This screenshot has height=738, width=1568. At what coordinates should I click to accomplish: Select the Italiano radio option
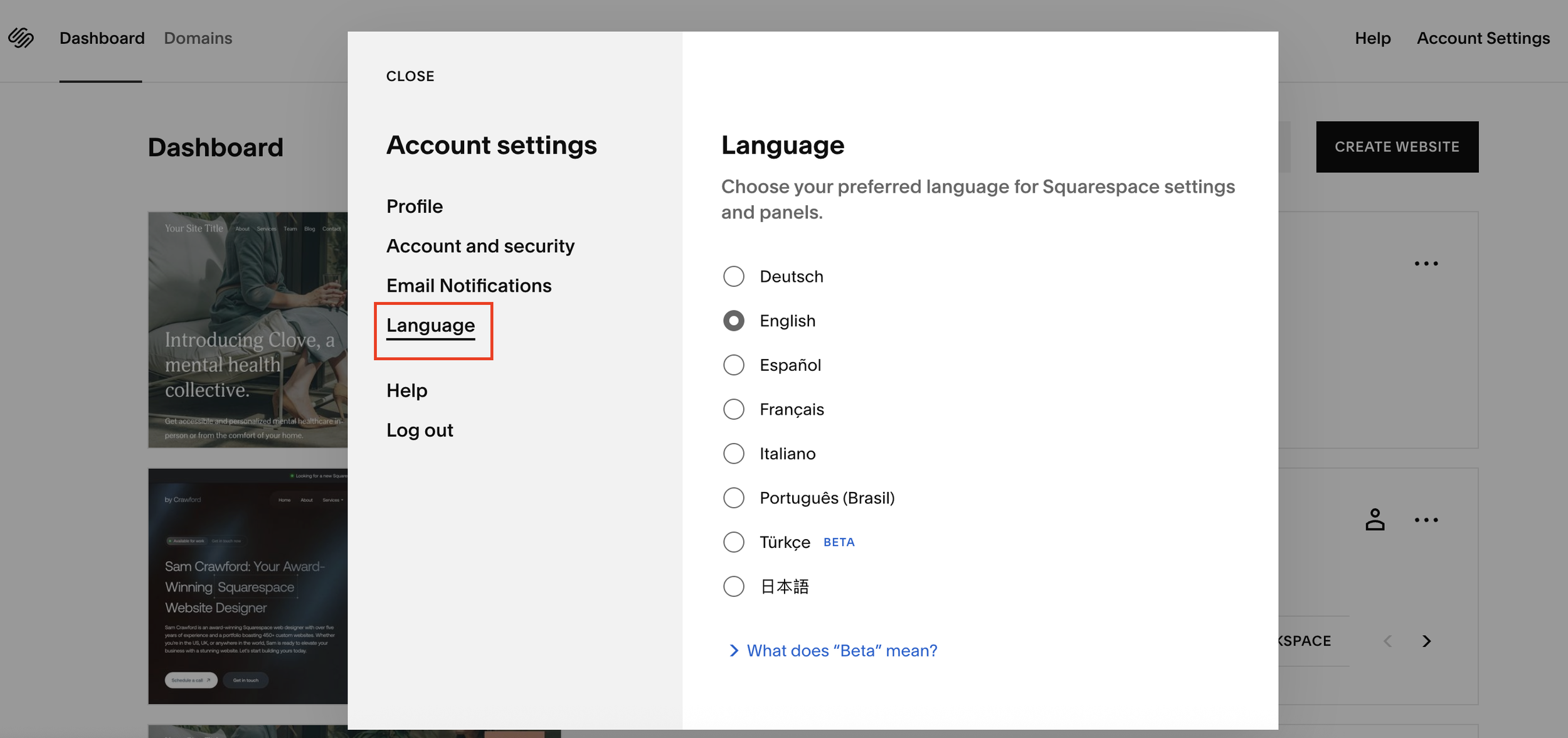tap(733, 453)
